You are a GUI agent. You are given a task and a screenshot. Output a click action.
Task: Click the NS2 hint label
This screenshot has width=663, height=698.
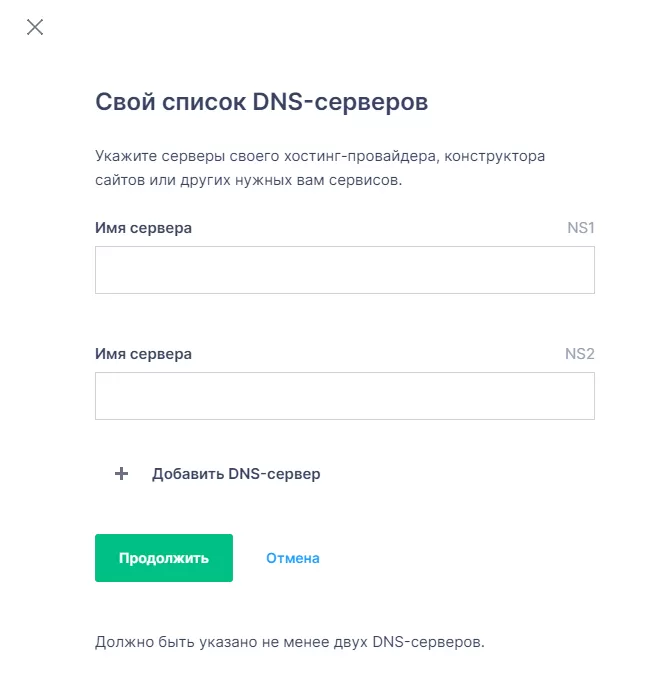(x=580, y=354)
